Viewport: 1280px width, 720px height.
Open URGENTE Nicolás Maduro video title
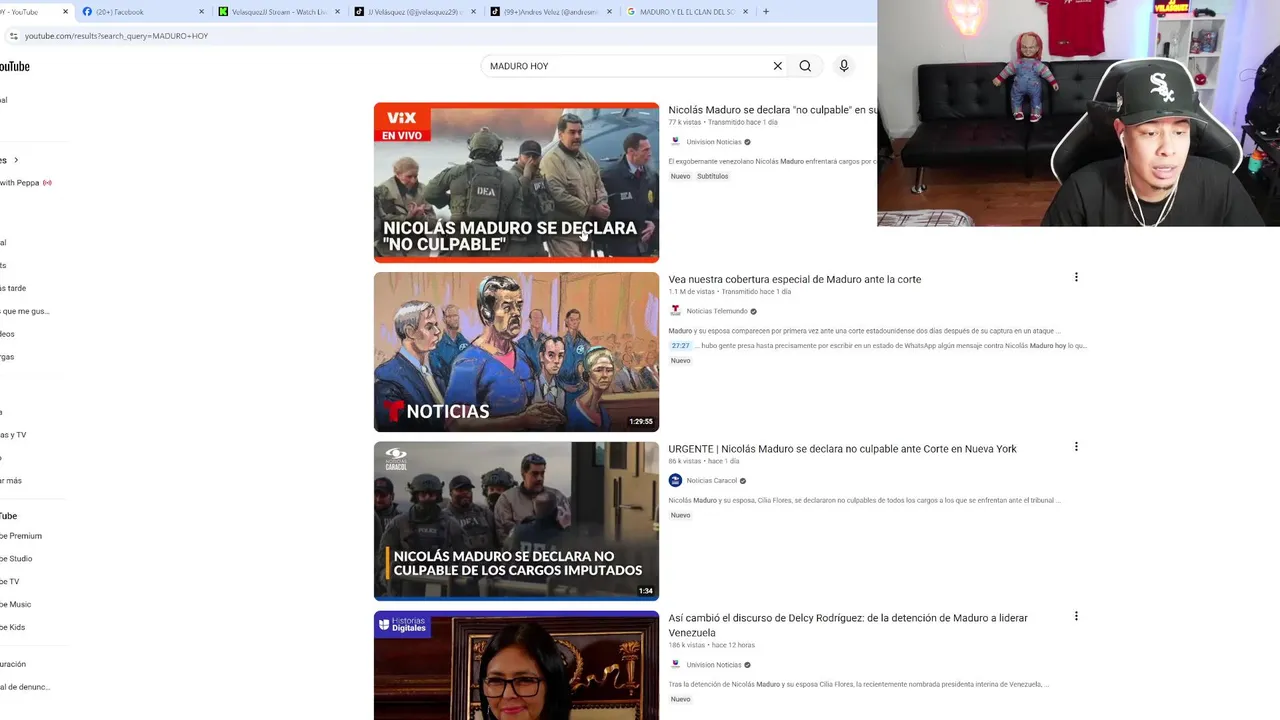pos(842,449)
